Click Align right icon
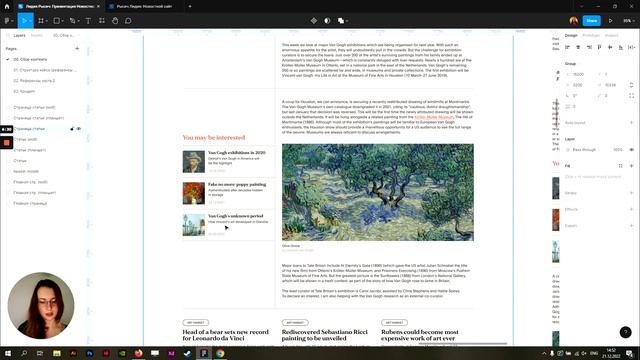 [x=589, y=47]
